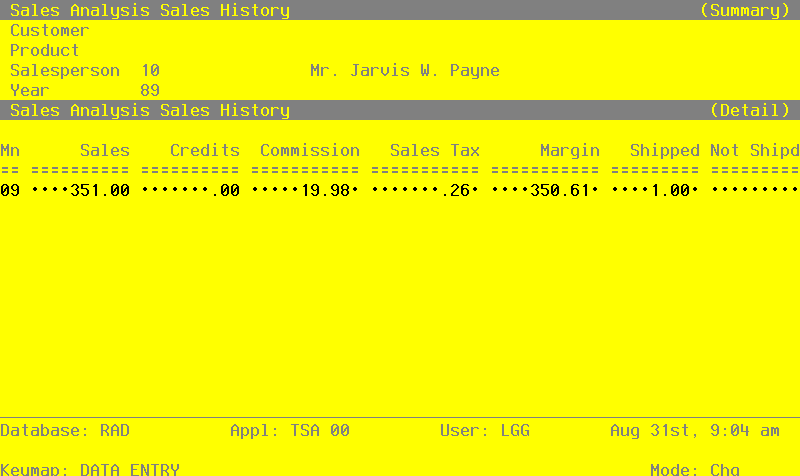Click the name Mr. Jarvis W. Payne
800x476 pixels.
[405, 70]
